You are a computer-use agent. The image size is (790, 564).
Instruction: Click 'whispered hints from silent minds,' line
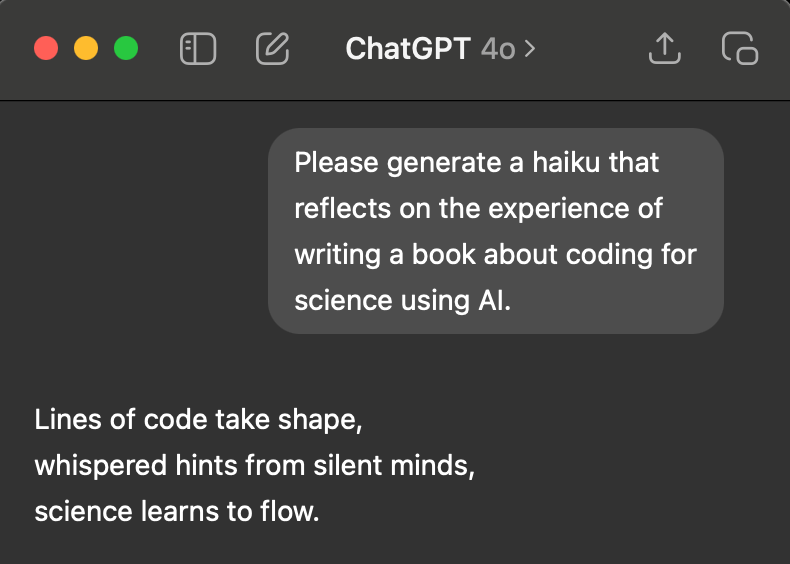(254, 465)
